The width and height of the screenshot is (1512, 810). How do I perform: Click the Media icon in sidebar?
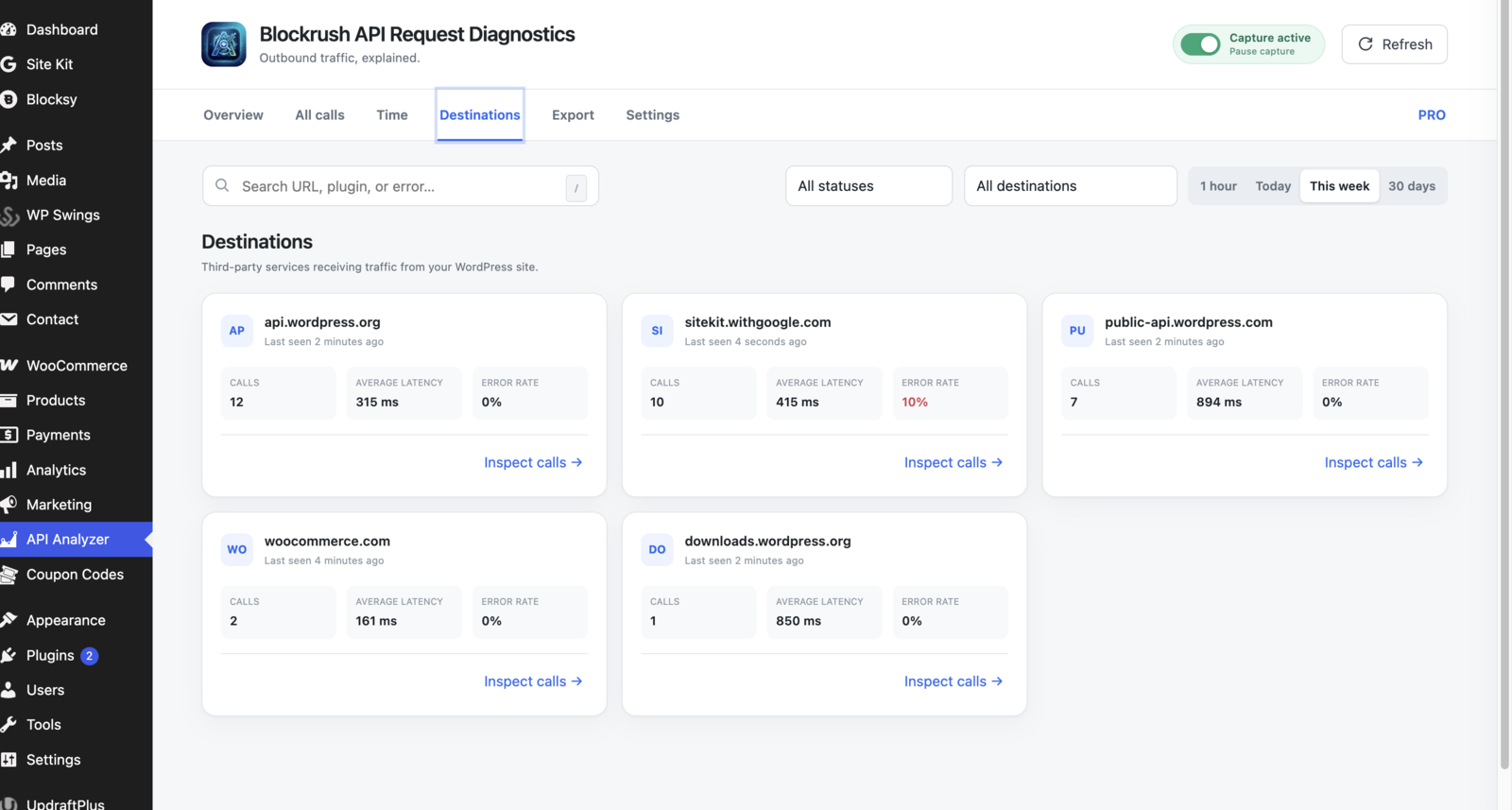[9, 180]
